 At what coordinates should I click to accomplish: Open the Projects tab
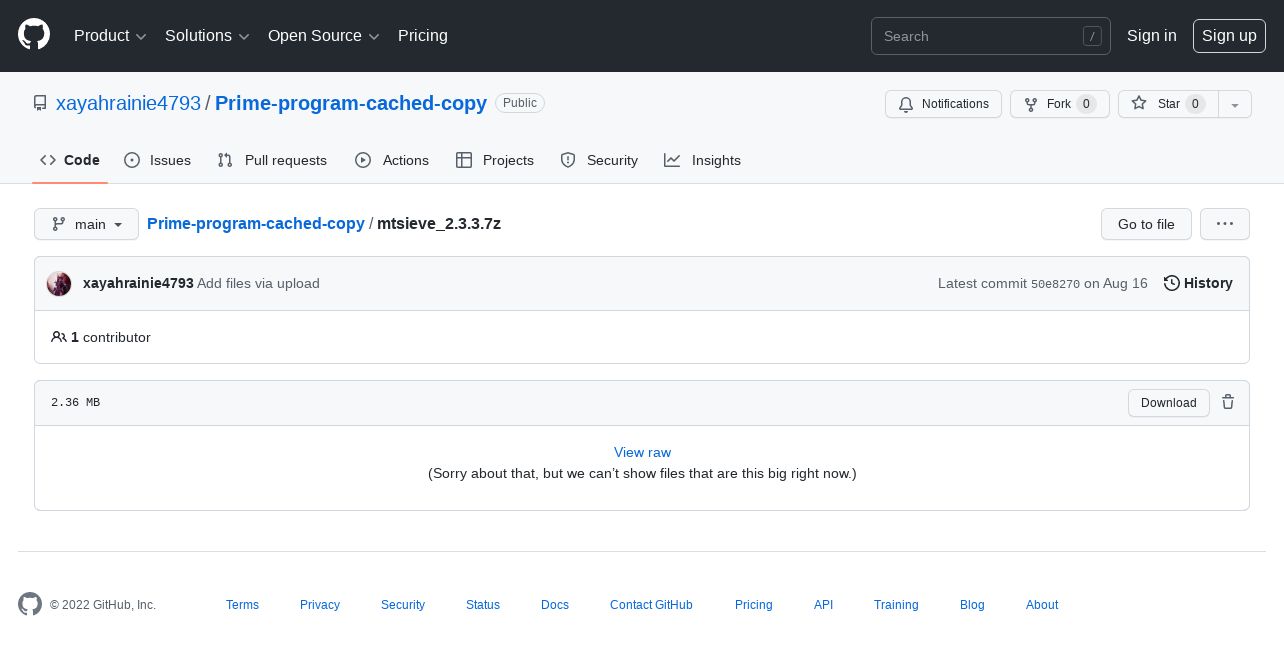[495, 160]
